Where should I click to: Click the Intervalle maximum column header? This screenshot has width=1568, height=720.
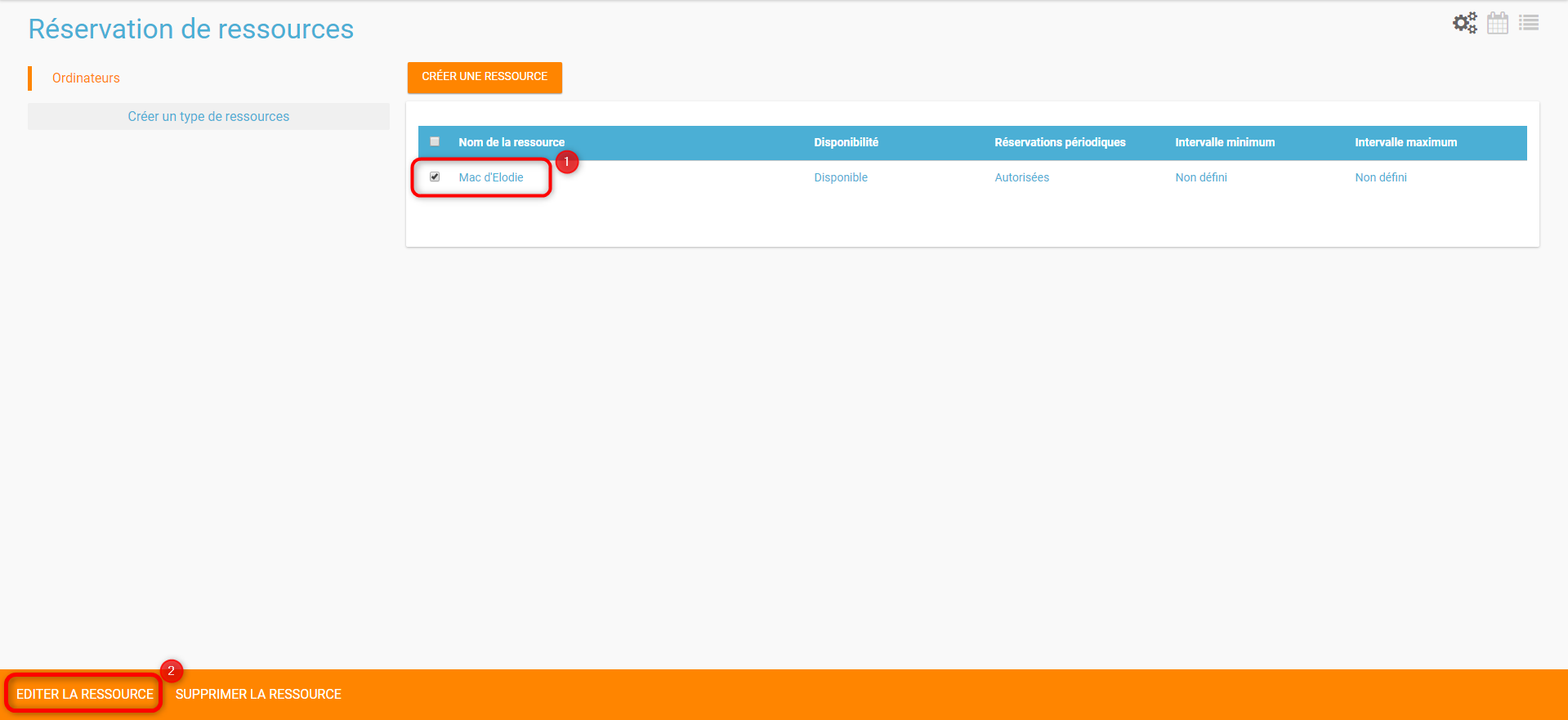(1405, 142)
